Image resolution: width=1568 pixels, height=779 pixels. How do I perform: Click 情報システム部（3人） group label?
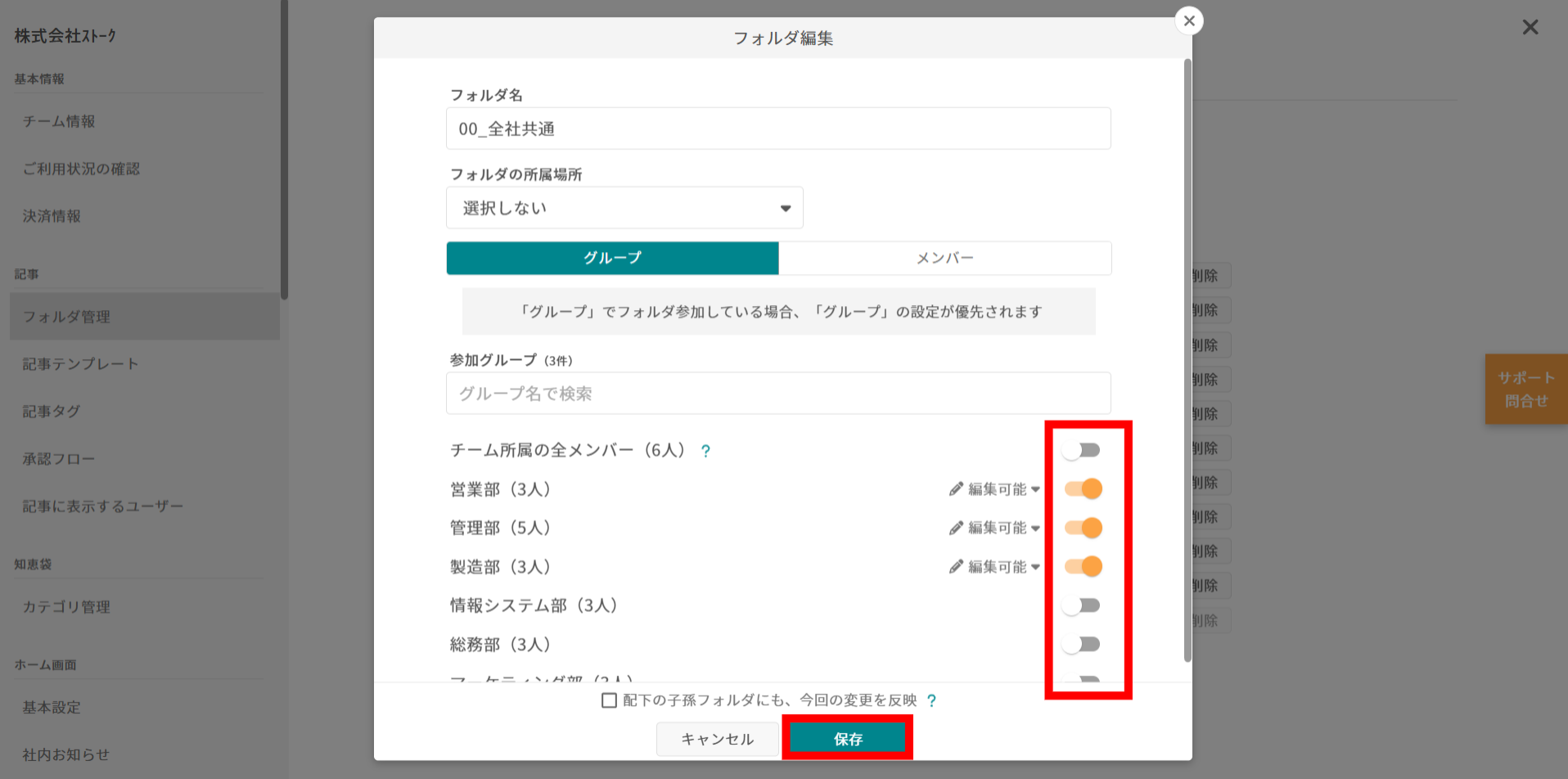click(534, 606)
